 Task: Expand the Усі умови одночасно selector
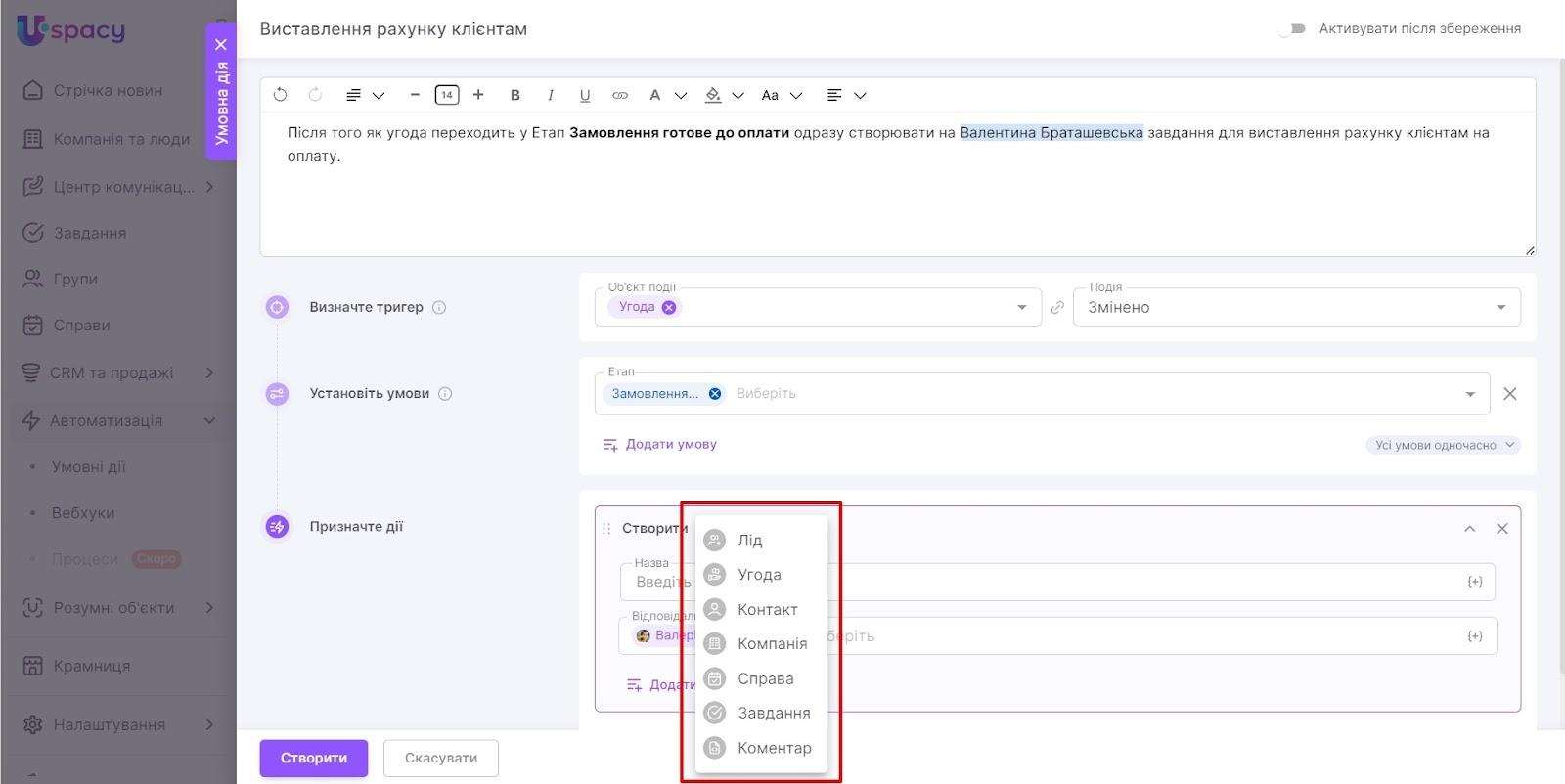tap(1443, 445)
